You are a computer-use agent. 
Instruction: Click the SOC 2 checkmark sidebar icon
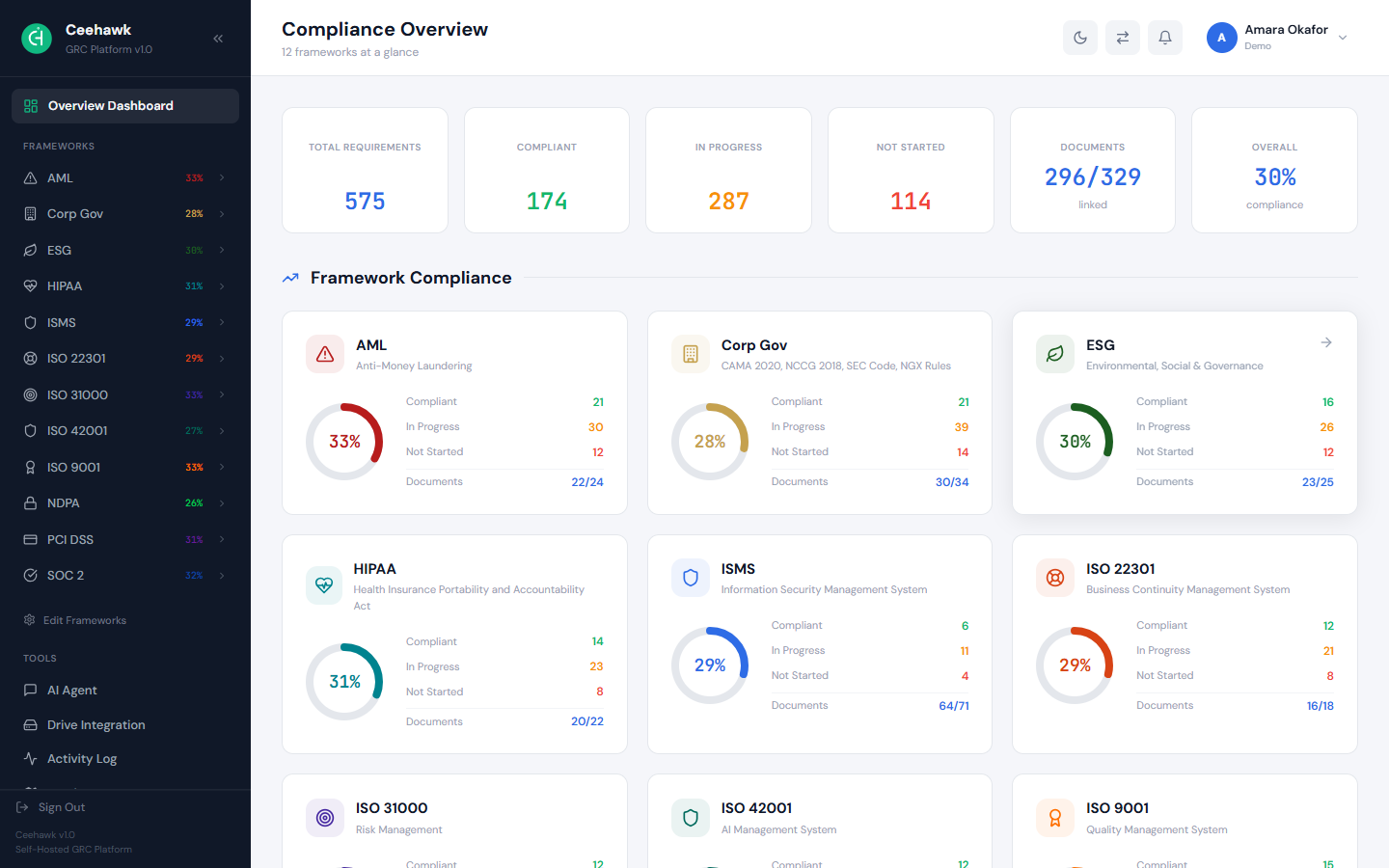click(30, 576)
